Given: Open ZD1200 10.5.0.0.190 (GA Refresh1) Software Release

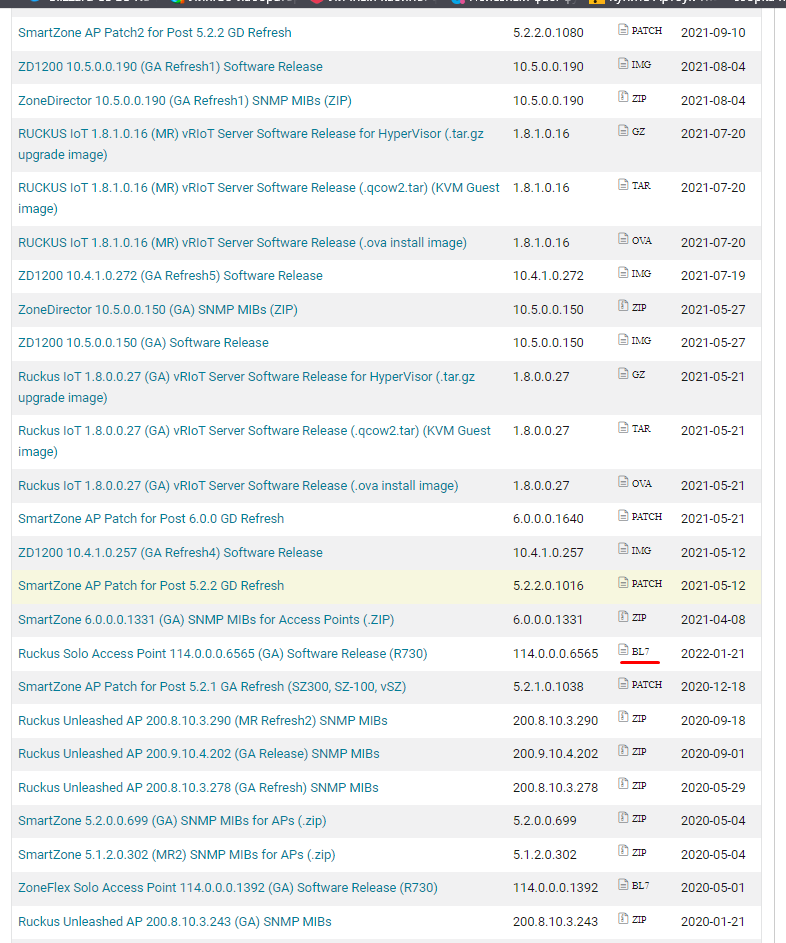Looking at the screenshot, I should 170,67.
